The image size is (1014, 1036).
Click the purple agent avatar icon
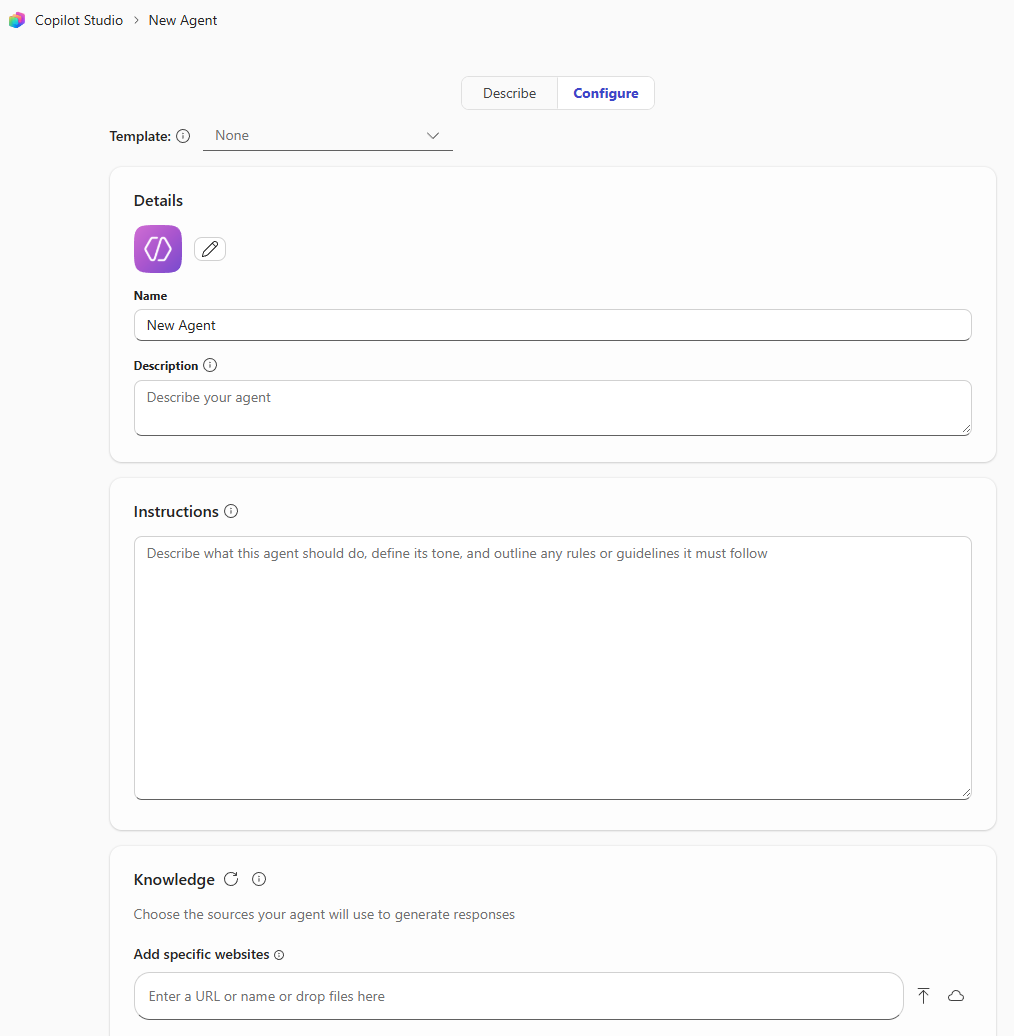[157, 248]
